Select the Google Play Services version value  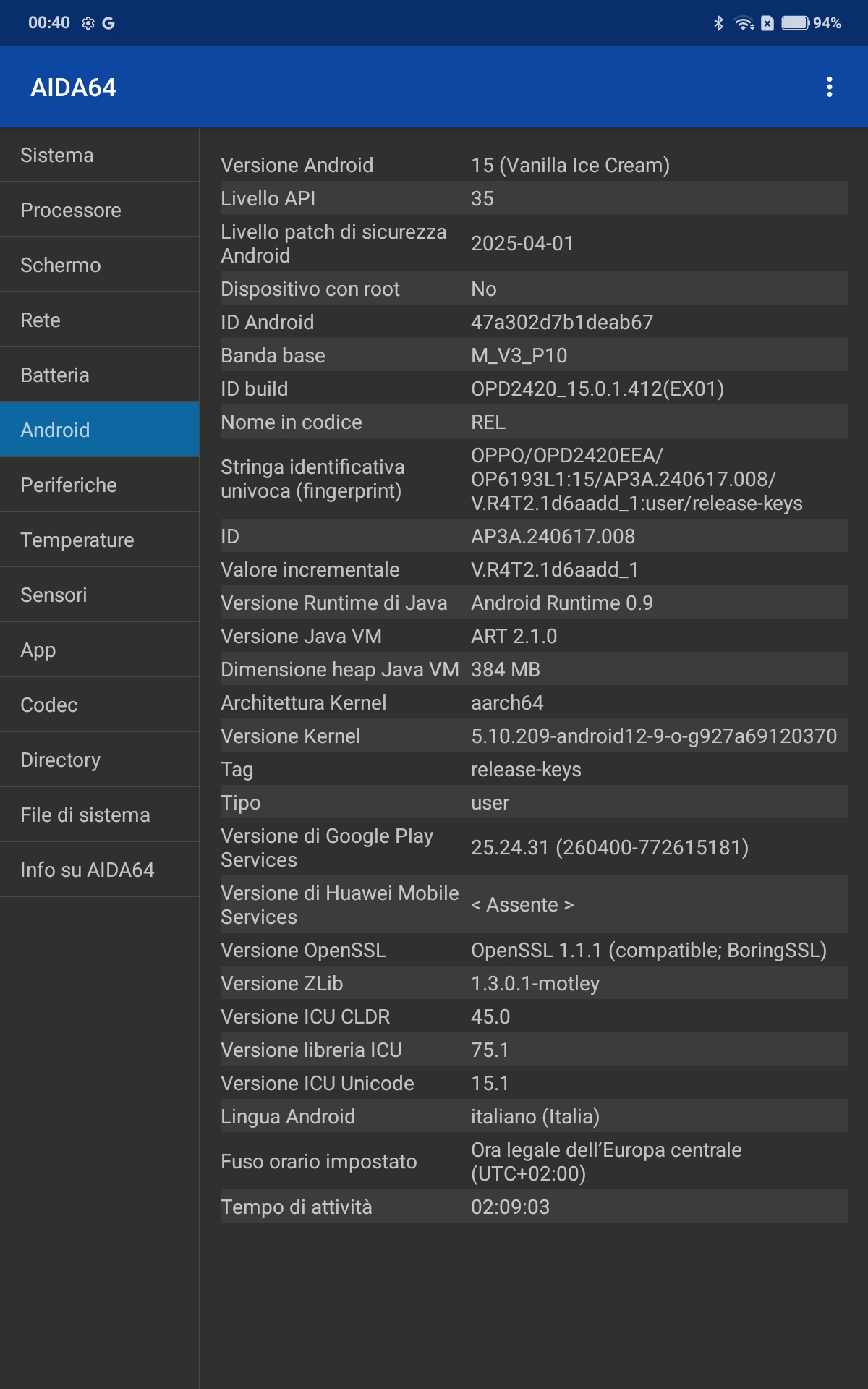610,847
